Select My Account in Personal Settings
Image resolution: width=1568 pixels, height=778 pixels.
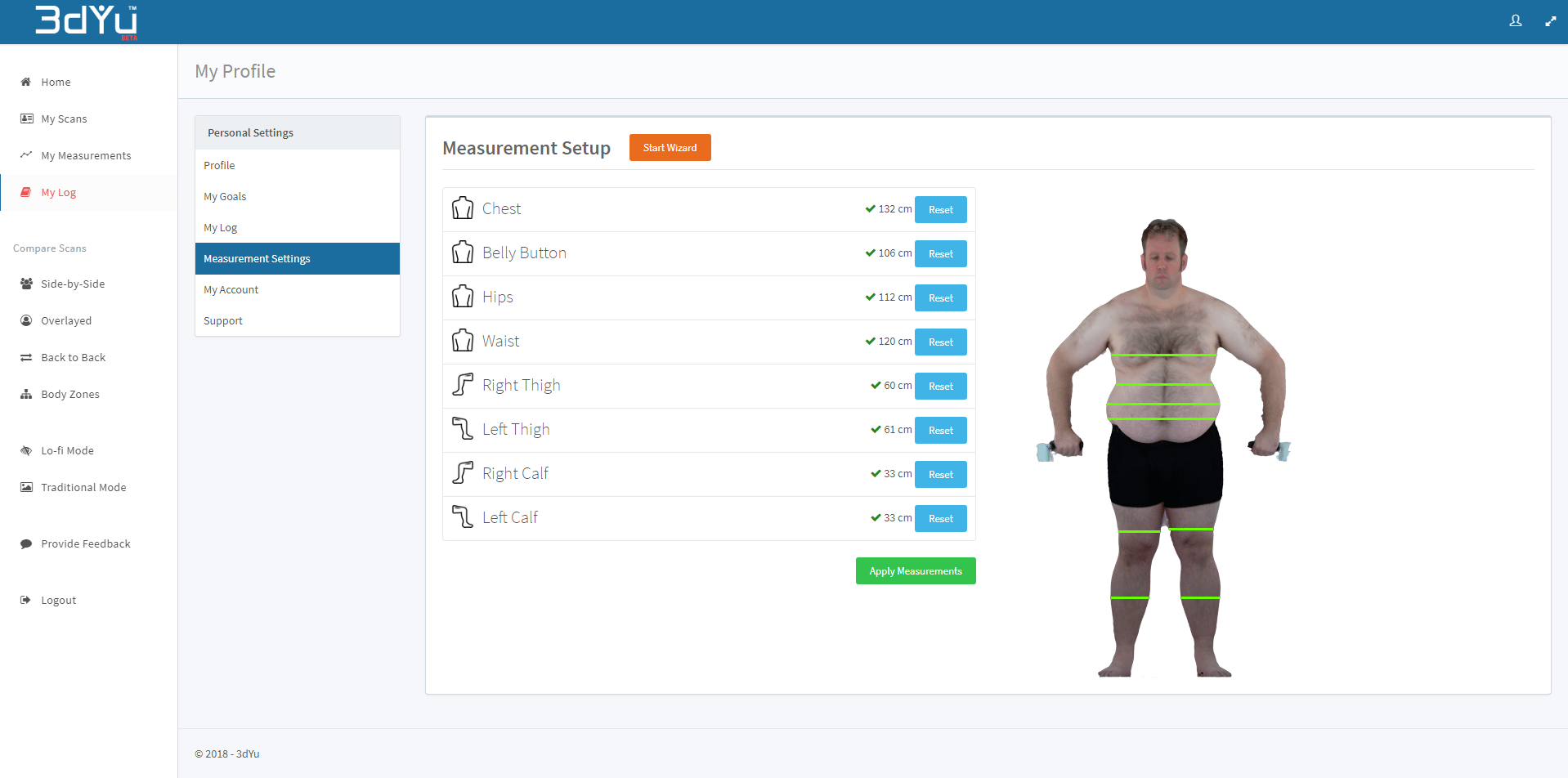[x=231, y=289]
